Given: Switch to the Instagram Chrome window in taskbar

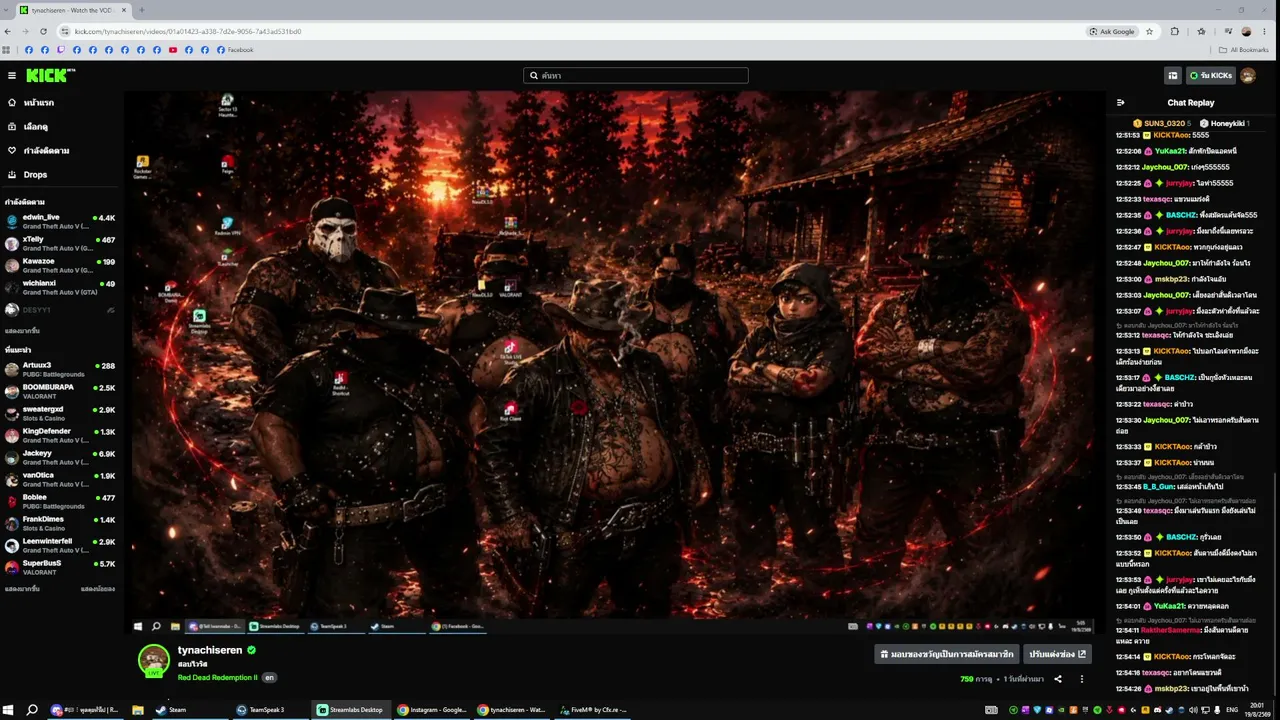Looking at the screenshot, I should [431, 710].
